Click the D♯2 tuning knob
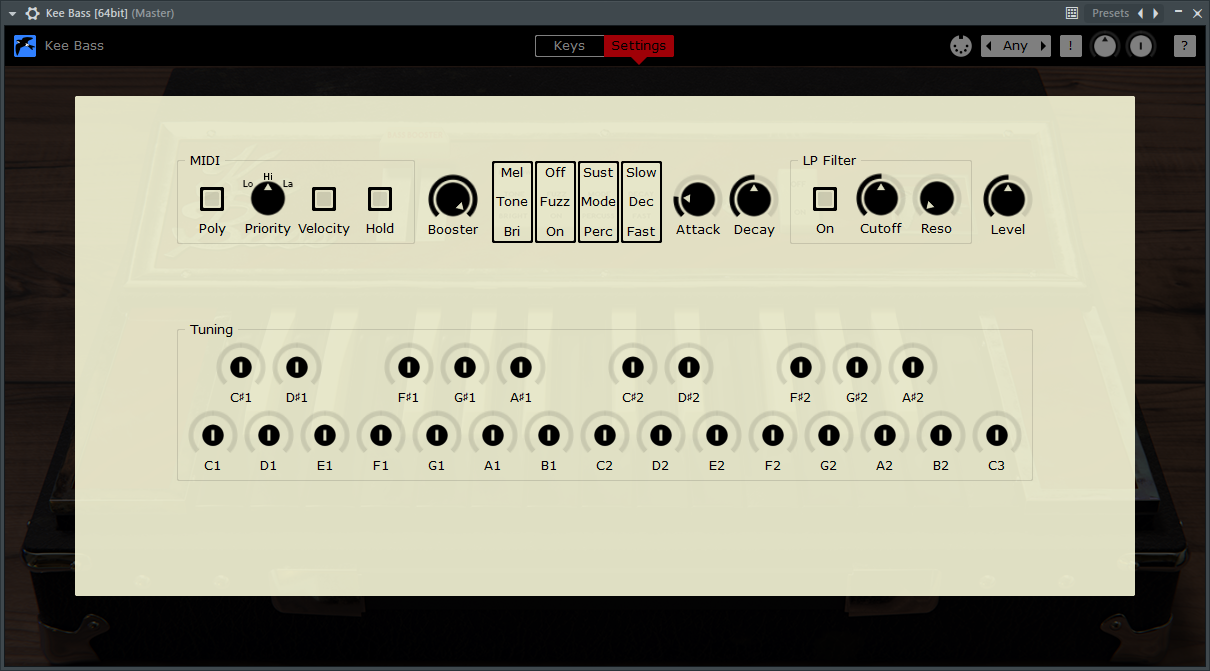Viewport: 1210px width, 671px height. [x=688, y=367]
